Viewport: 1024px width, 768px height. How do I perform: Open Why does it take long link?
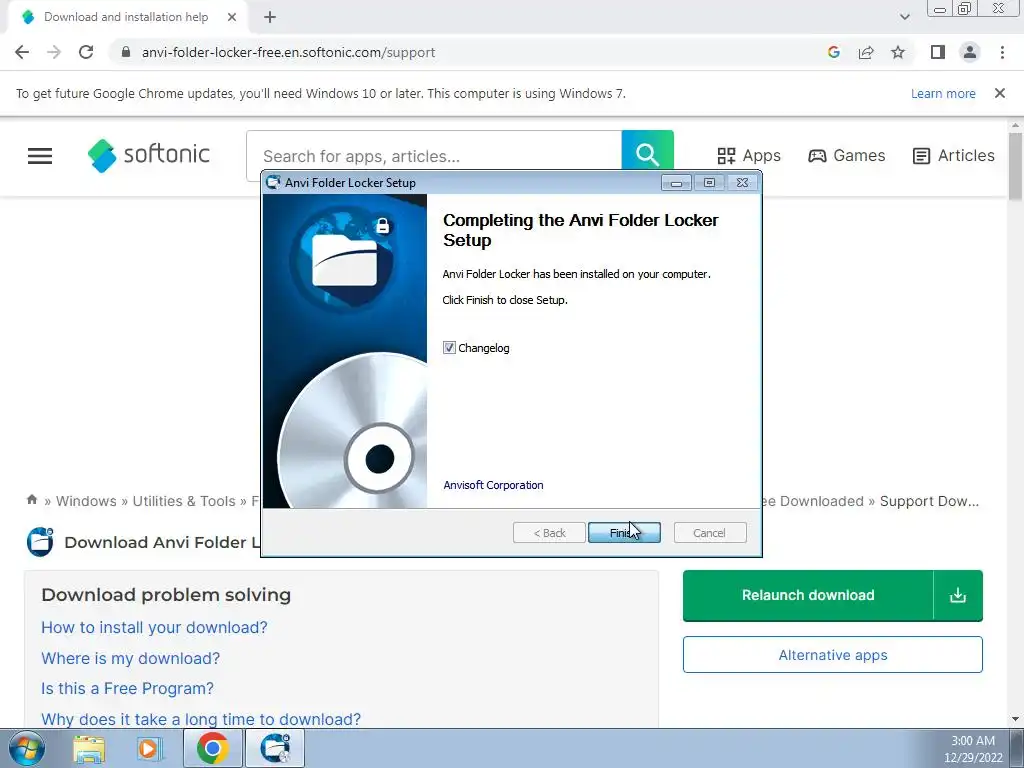point(201,719)
